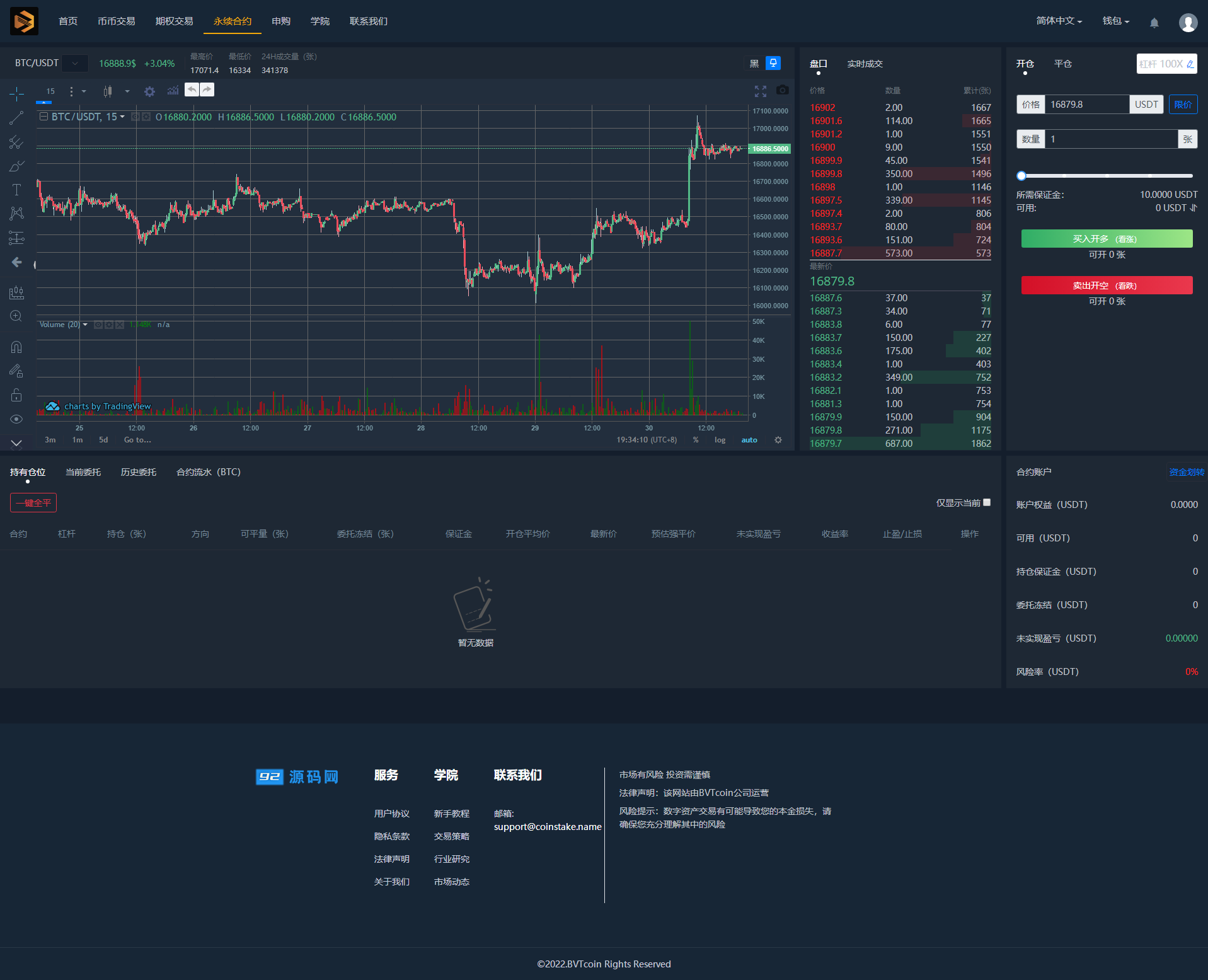Check the 仅显示当前 checkbox
Screen dimensions: 1208x980
[x=987, y=502]
